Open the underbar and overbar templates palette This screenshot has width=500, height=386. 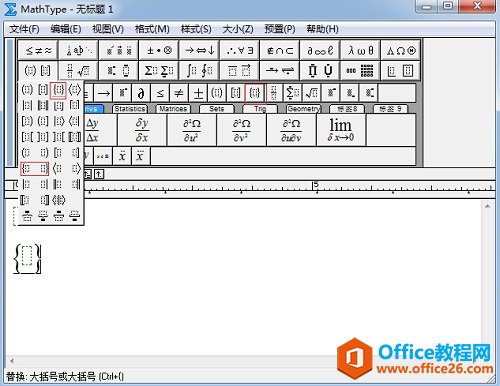239,70
